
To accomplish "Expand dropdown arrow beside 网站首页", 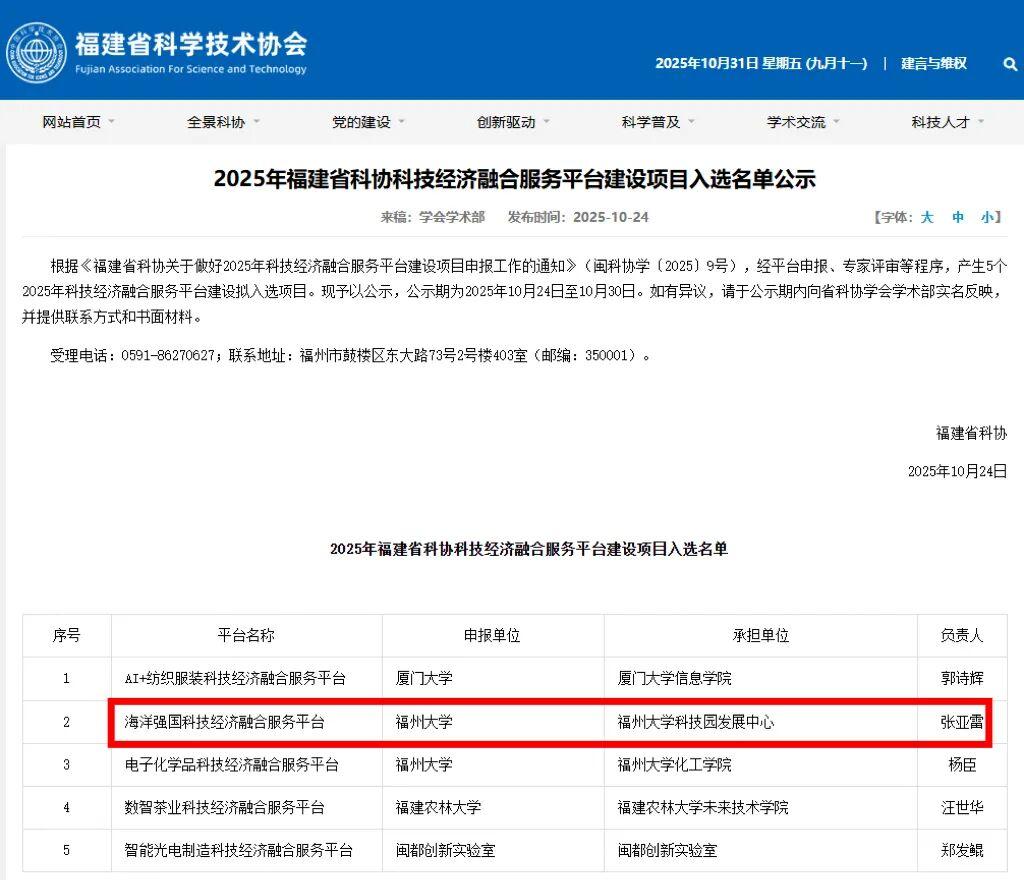I will pyautogui.click(x=111, y=121).
